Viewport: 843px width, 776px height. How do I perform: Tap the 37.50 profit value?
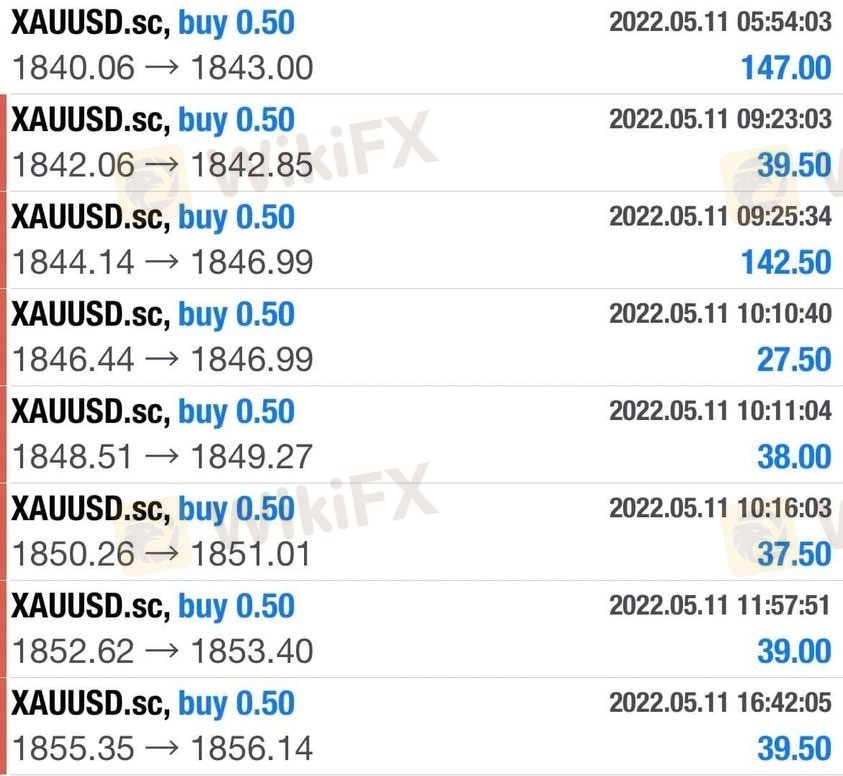click(794, 554)
